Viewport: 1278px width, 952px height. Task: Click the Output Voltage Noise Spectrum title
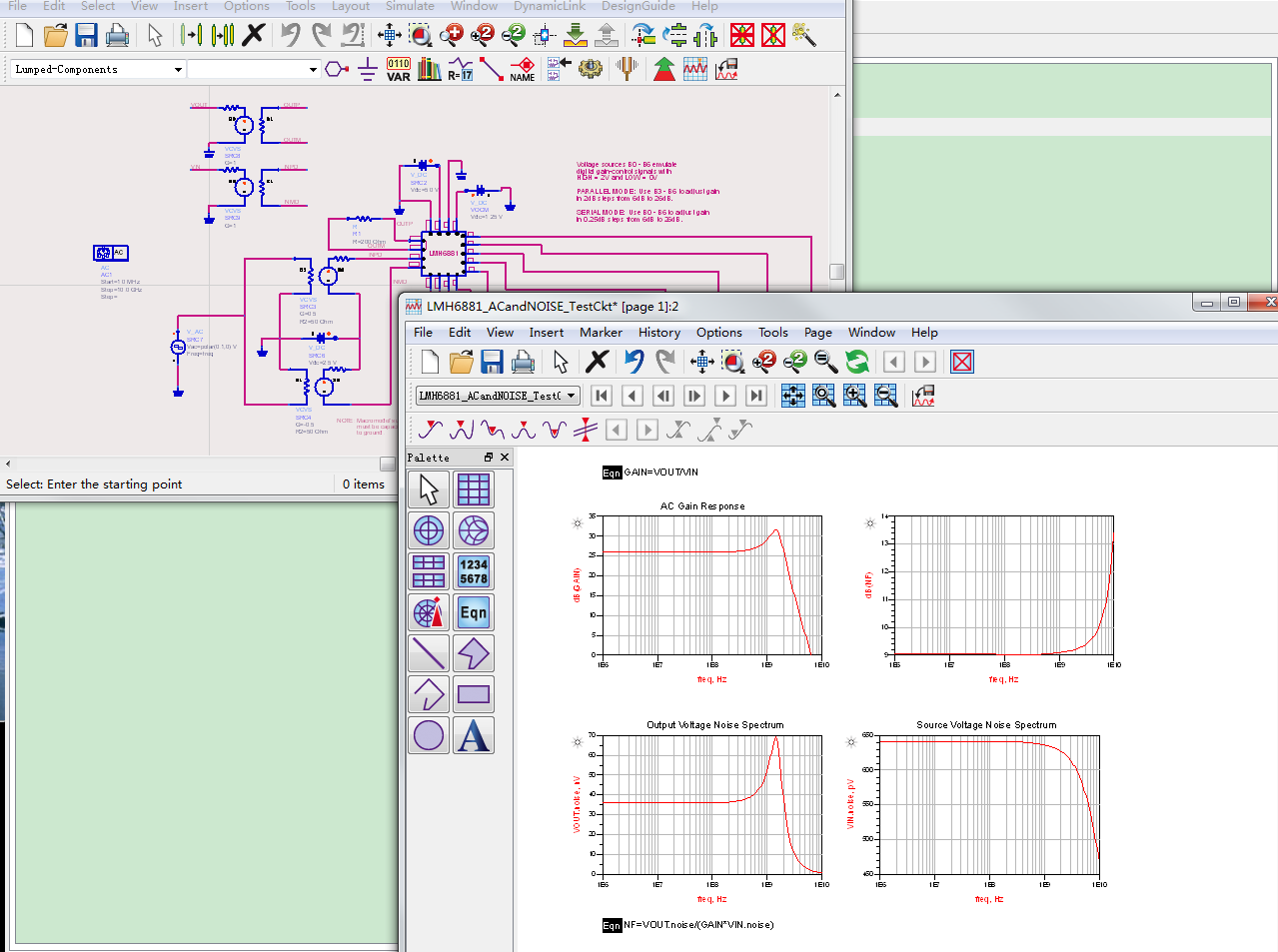pyautogui.click(x=715, y=725)
